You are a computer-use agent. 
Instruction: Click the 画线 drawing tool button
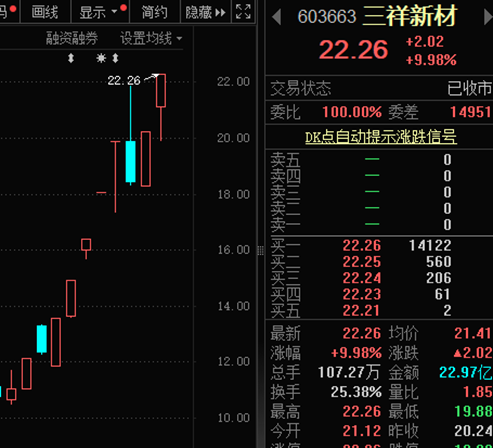[x=45, y=12]
